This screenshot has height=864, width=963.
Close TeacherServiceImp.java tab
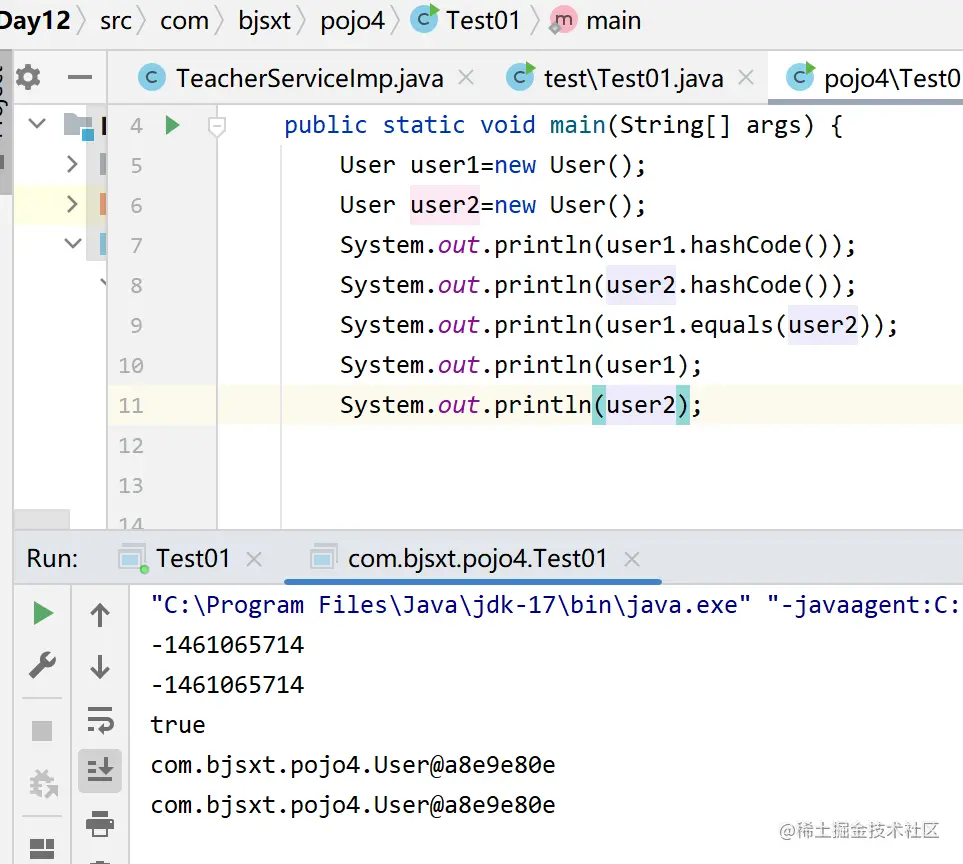[x=466, y=78]
